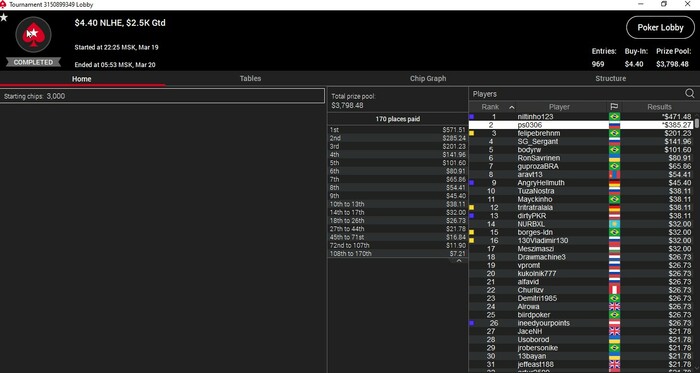Select player row jrobersonike
The height and width of the screenshot is (373, 700).
click(x=582, y=348)
